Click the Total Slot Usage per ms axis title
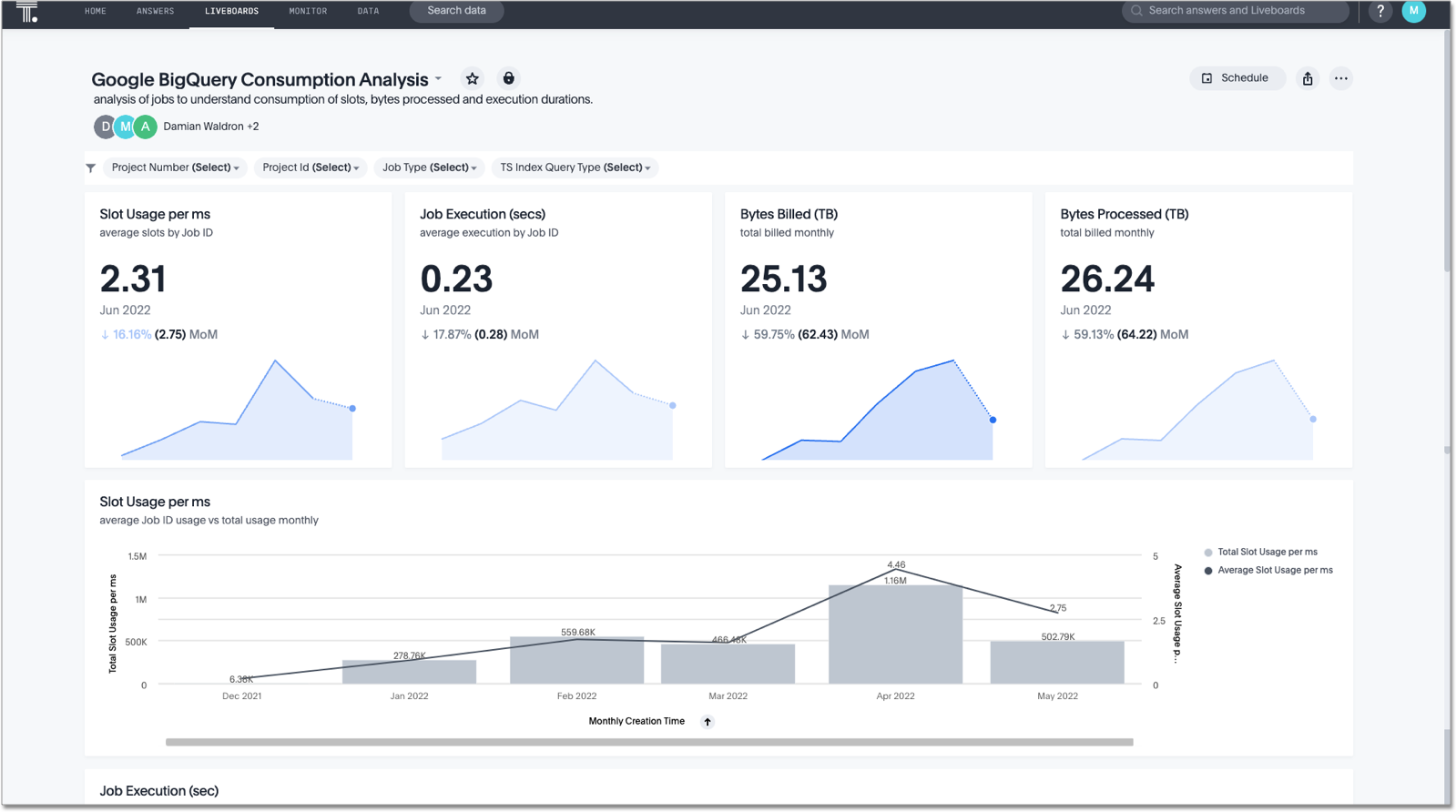The image size is (1456, 812). (x=113, y=624)
